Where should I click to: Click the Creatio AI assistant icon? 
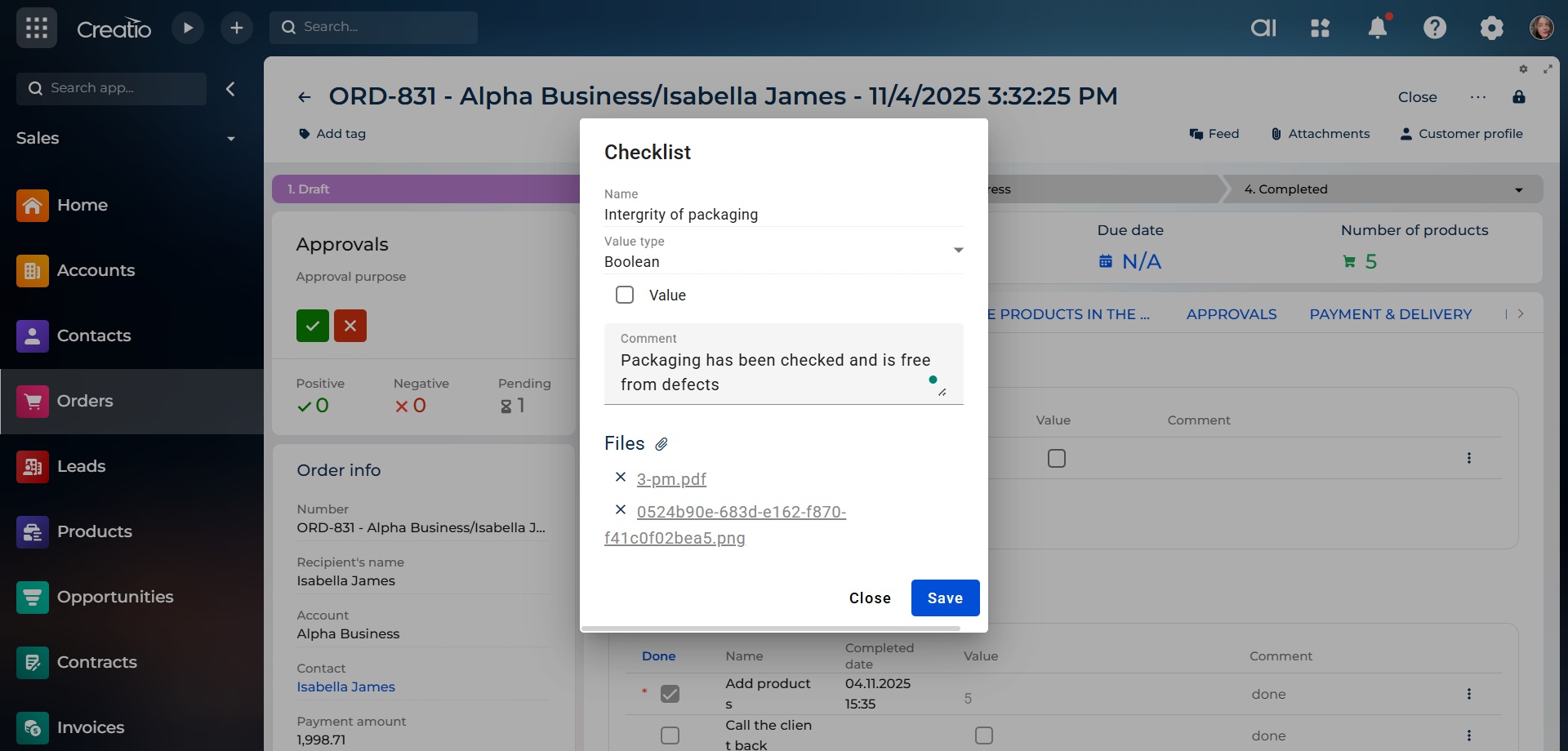point(1263,28)
